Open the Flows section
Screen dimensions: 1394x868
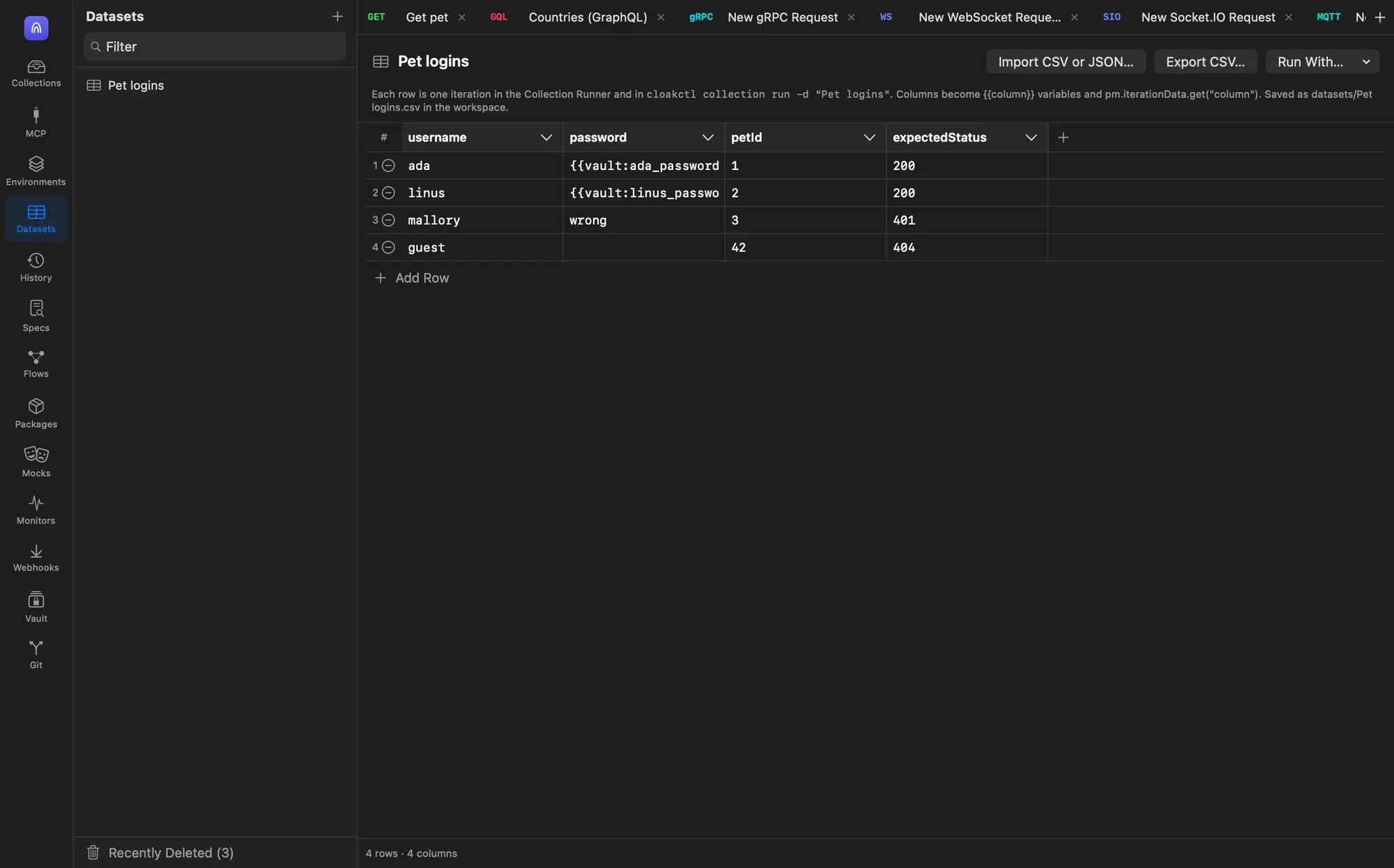click(36, 364)
